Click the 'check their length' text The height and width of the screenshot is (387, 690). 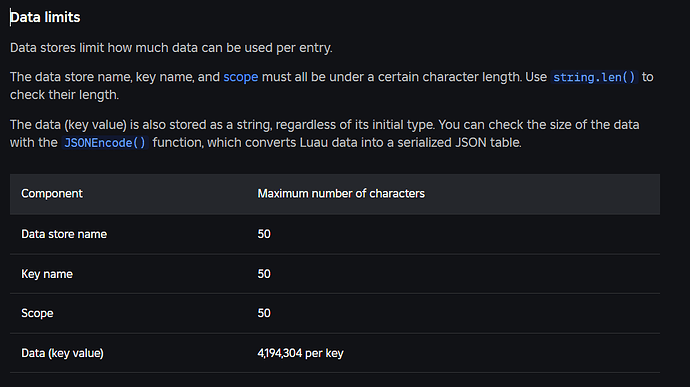(x=64, y=95)
